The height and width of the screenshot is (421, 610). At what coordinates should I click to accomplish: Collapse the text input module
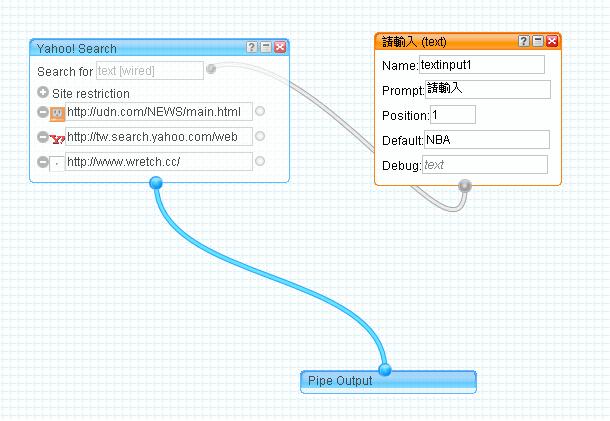[x=538, y=41]
